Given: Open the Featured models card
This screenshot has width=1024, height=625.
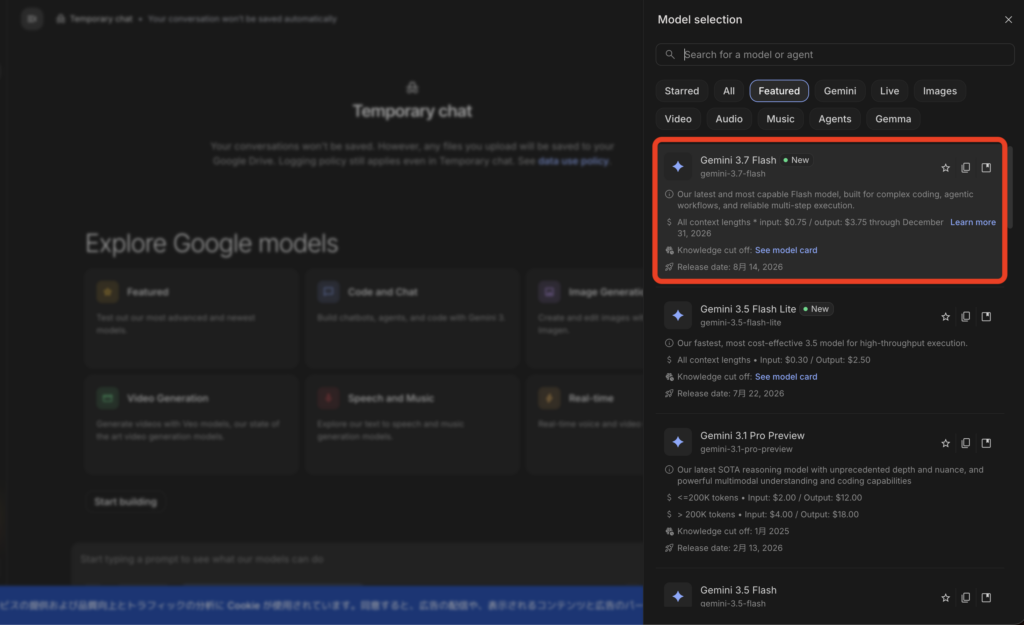Looking at the screenshot, I should 191,319.
